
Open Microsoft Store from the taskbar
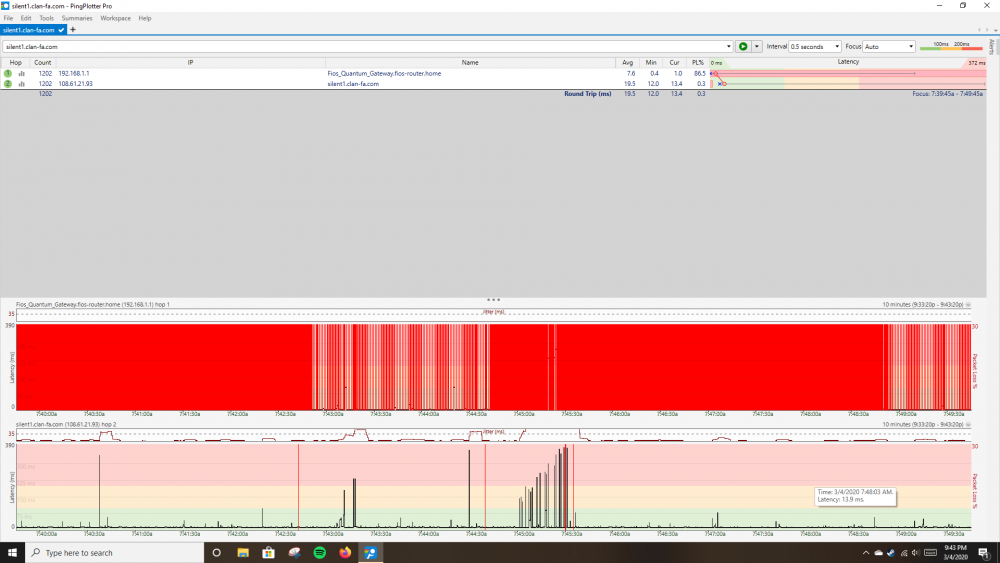coord(268,553)
